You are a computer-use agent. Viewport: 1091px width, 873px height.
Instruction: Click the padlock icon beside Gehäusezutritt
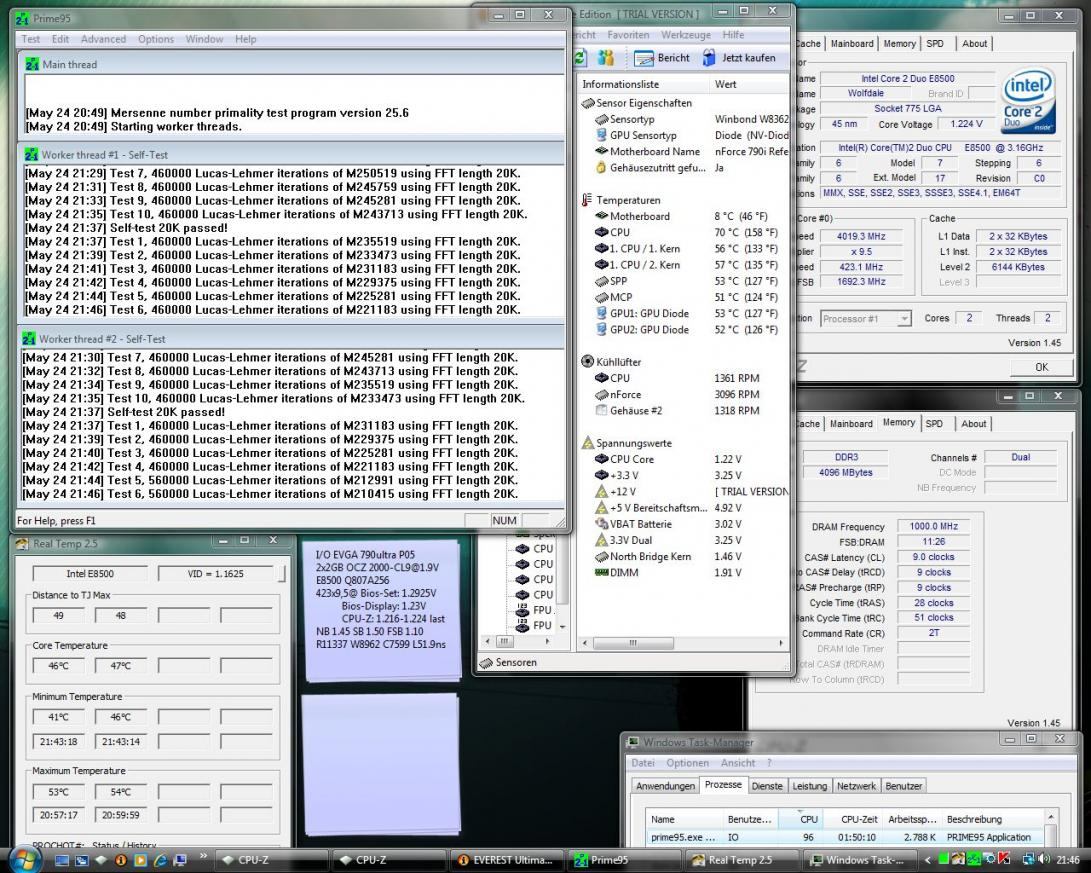[x=601, y=168]
